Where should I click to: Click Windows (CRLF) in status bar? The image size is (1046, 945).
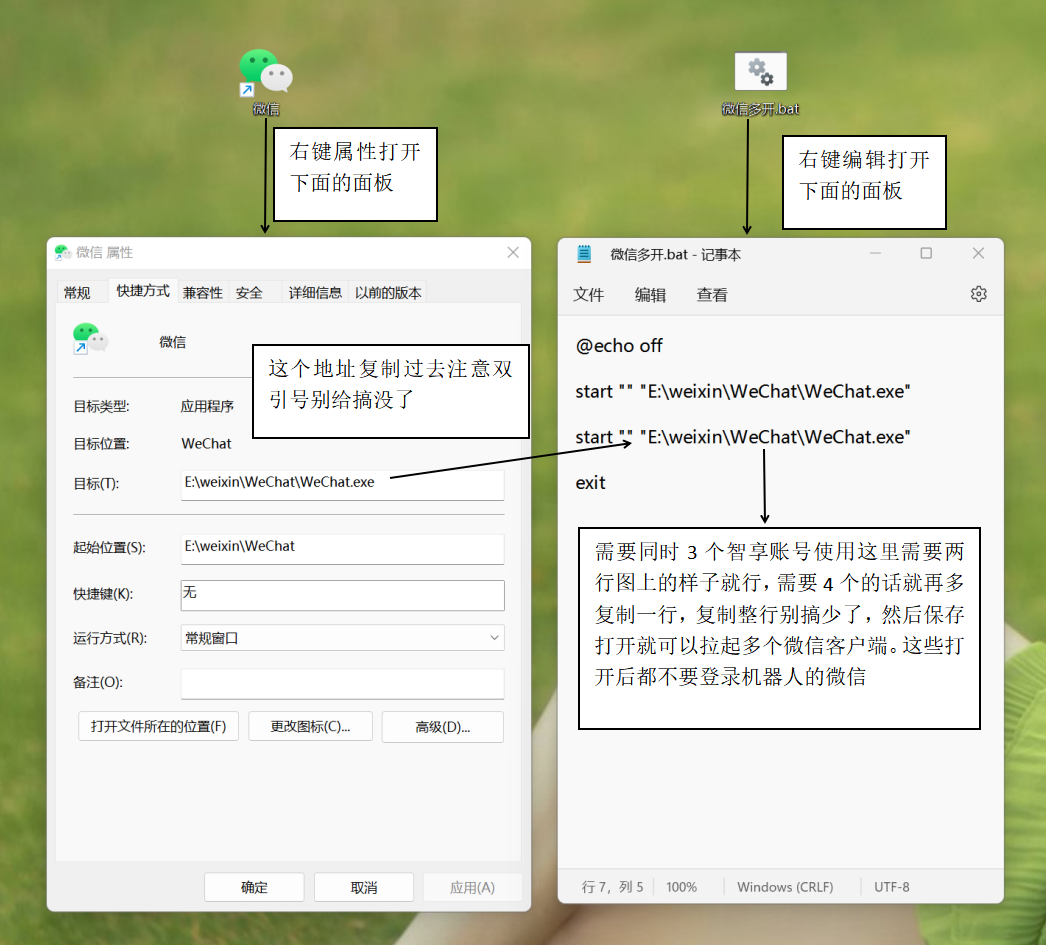[785, 887]
